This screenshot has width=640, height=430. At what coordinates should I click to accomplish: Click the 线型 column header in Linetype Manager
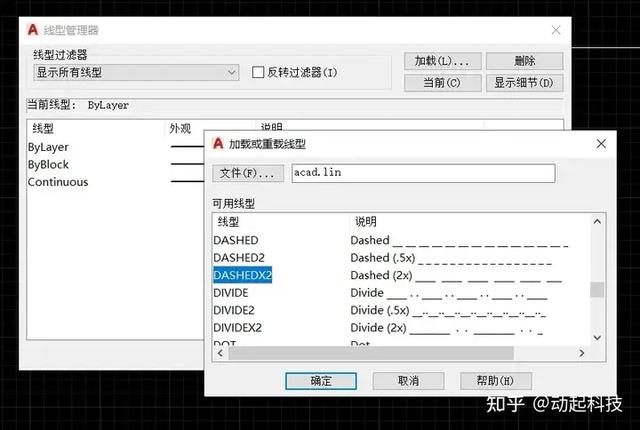43,129
